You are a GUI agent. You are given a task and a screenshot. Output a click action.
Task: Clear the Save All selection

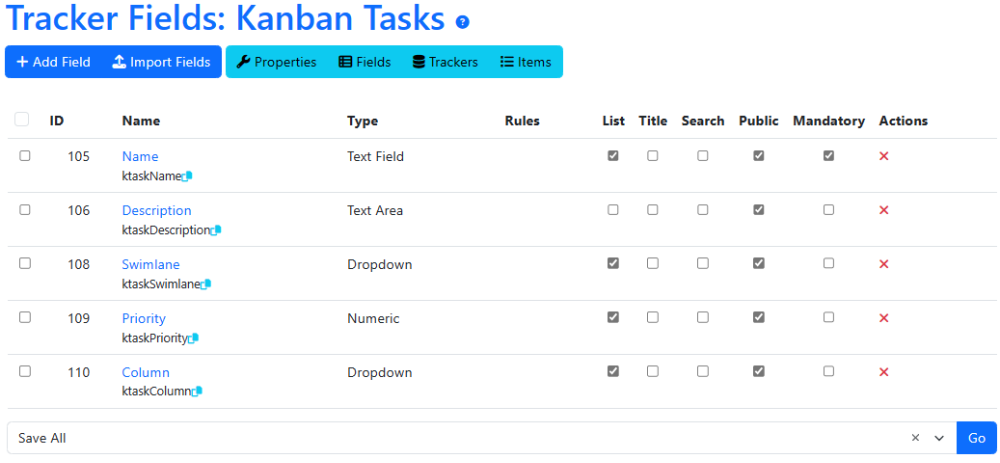tap(915, 437)
